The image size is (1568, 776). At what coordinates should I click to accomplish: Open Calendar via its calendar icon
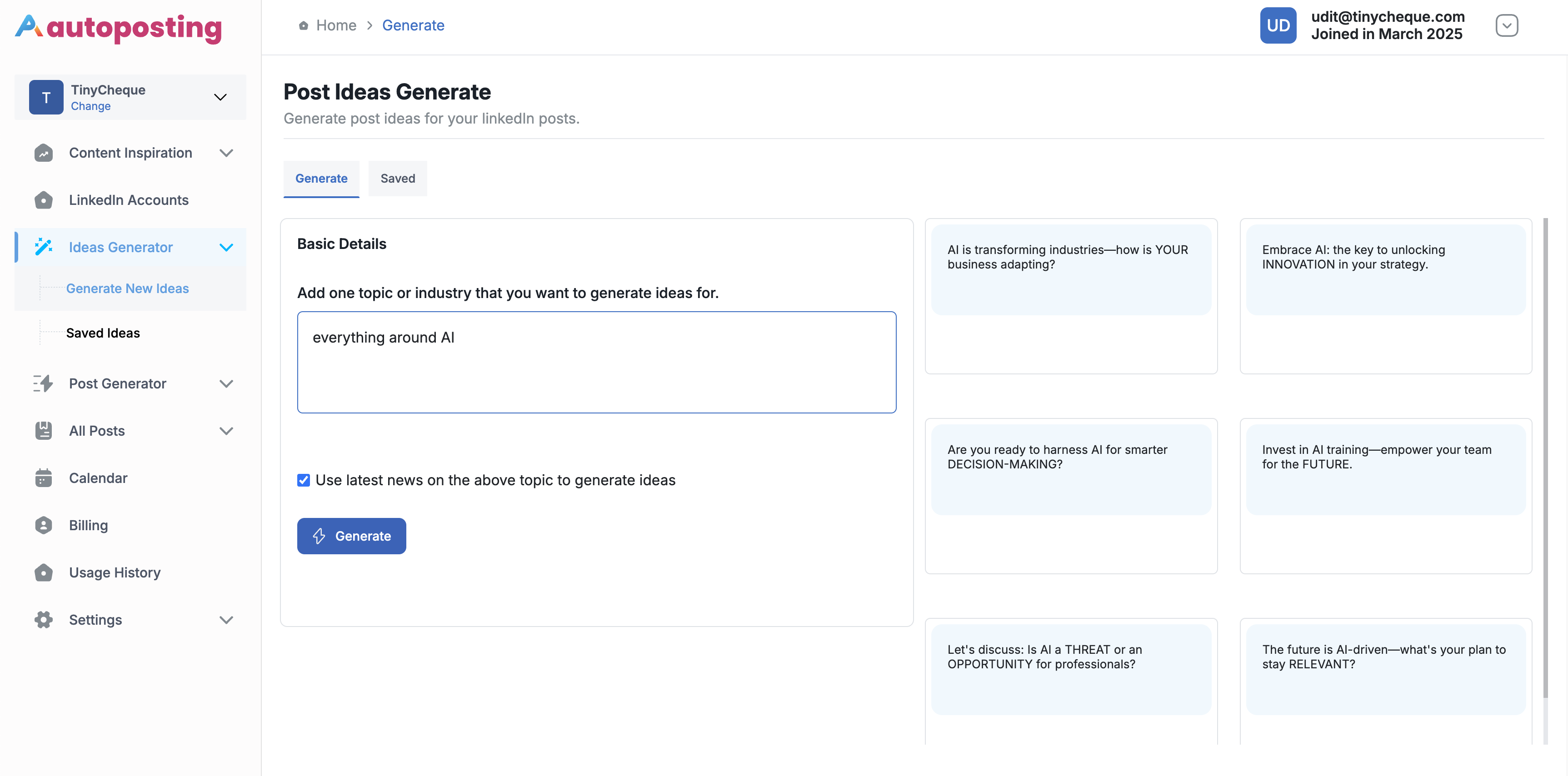(43, 478)
